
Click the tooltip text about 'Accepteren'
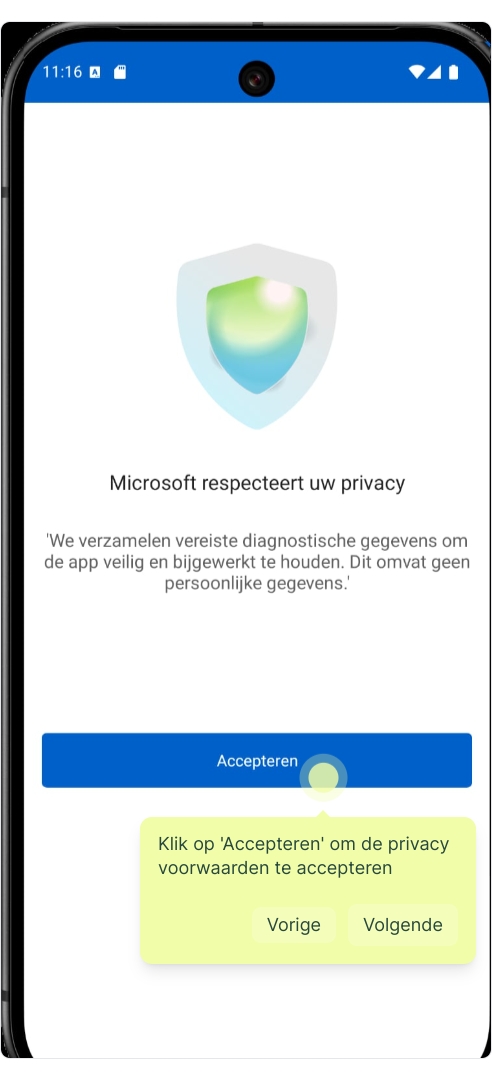click(x=304, y=855)
